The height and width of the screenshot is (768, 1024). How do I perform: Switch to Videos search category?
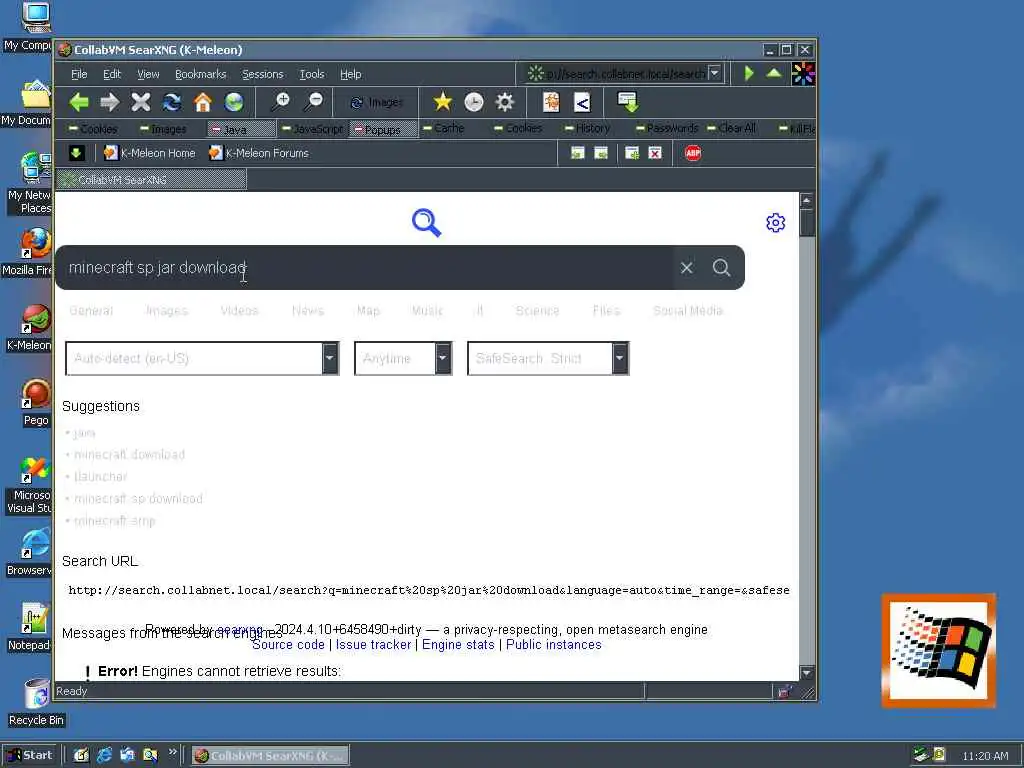[239, 311]
